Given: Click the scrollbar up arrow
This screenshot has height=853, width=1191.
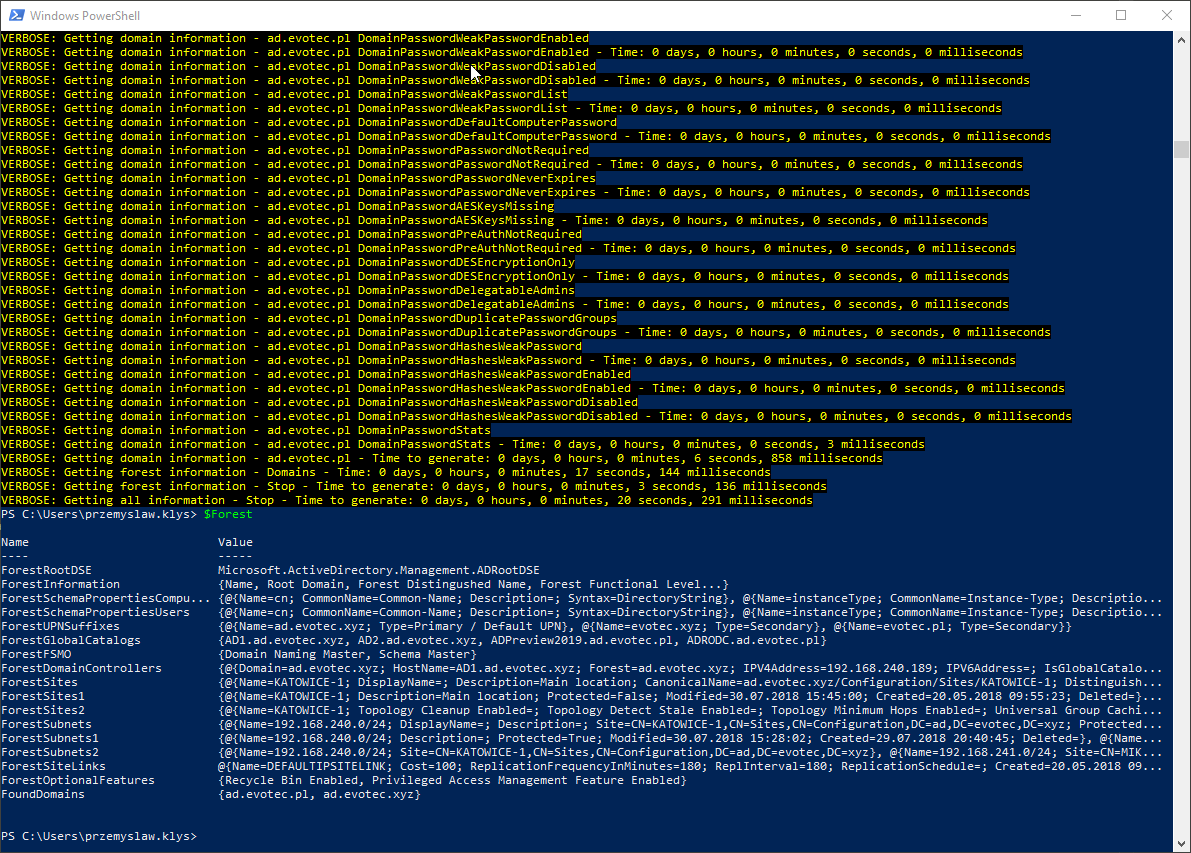Looking at the screenshot, I should click(x=1181, y=38).
